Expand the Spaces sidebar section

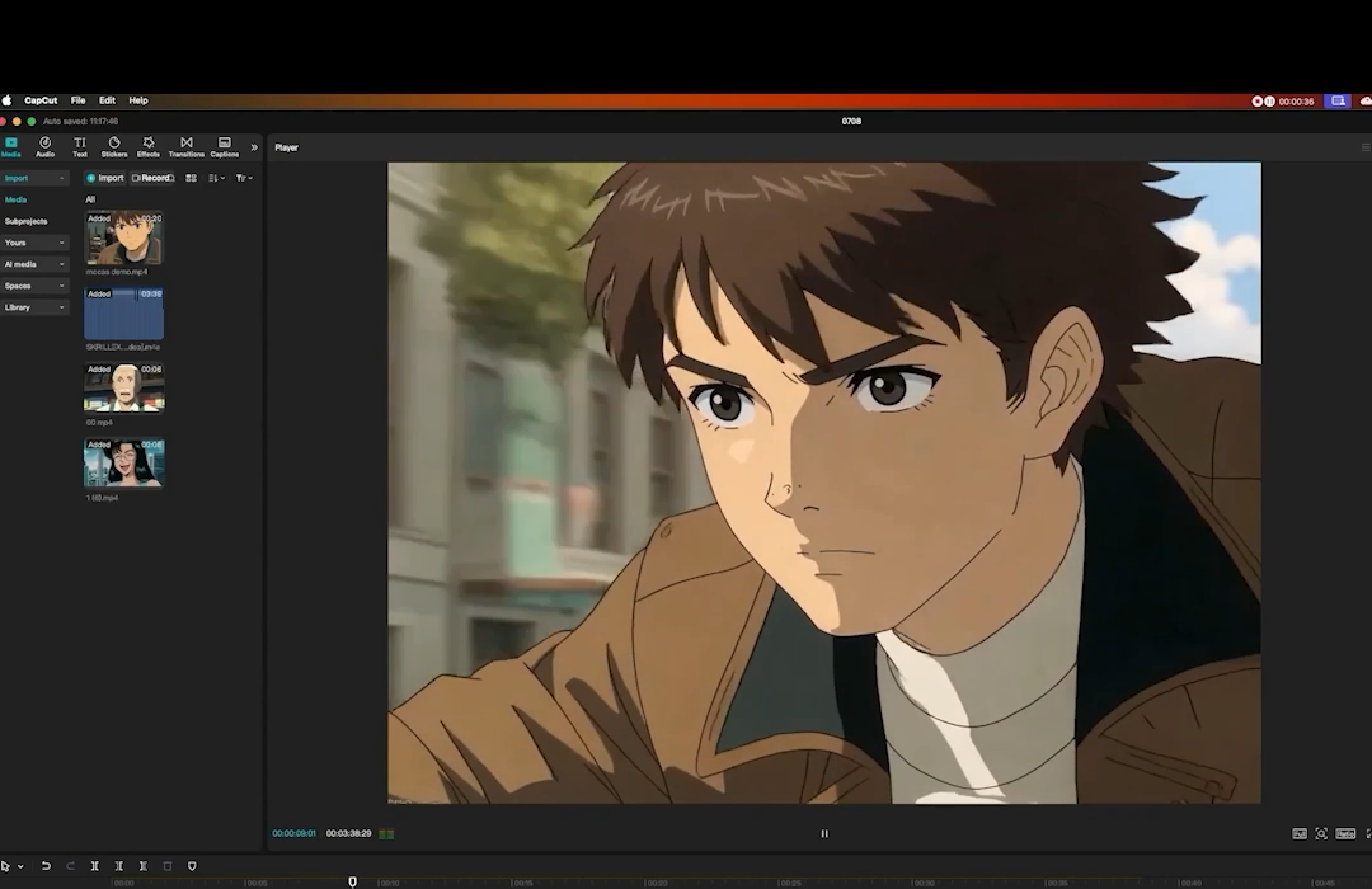pos(34,286)
